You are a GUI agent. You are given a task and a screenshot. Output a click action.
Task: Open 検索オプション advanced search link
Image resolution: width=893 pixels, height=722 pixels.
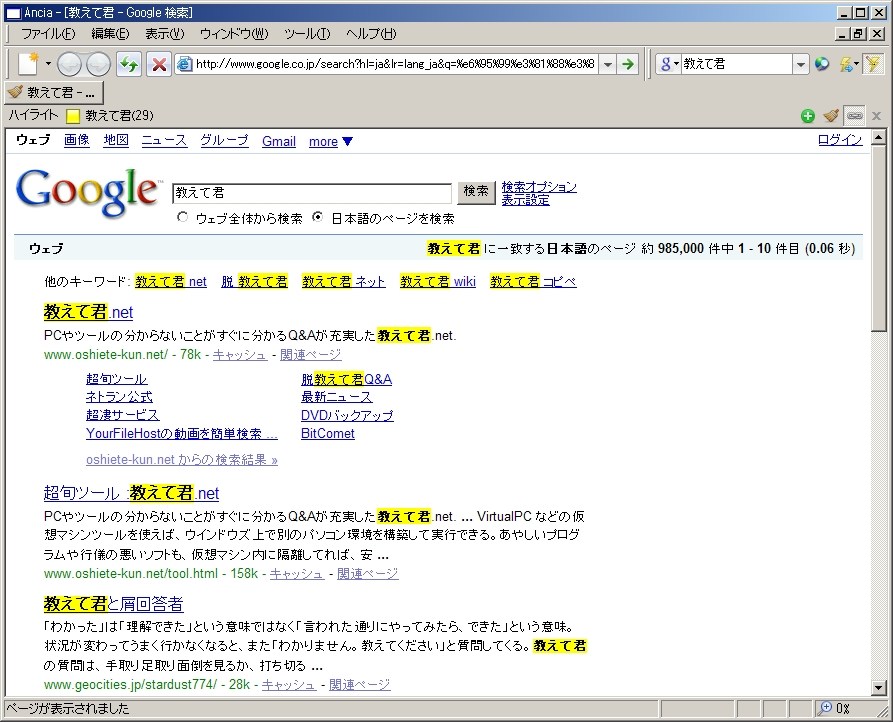[539, 187]
